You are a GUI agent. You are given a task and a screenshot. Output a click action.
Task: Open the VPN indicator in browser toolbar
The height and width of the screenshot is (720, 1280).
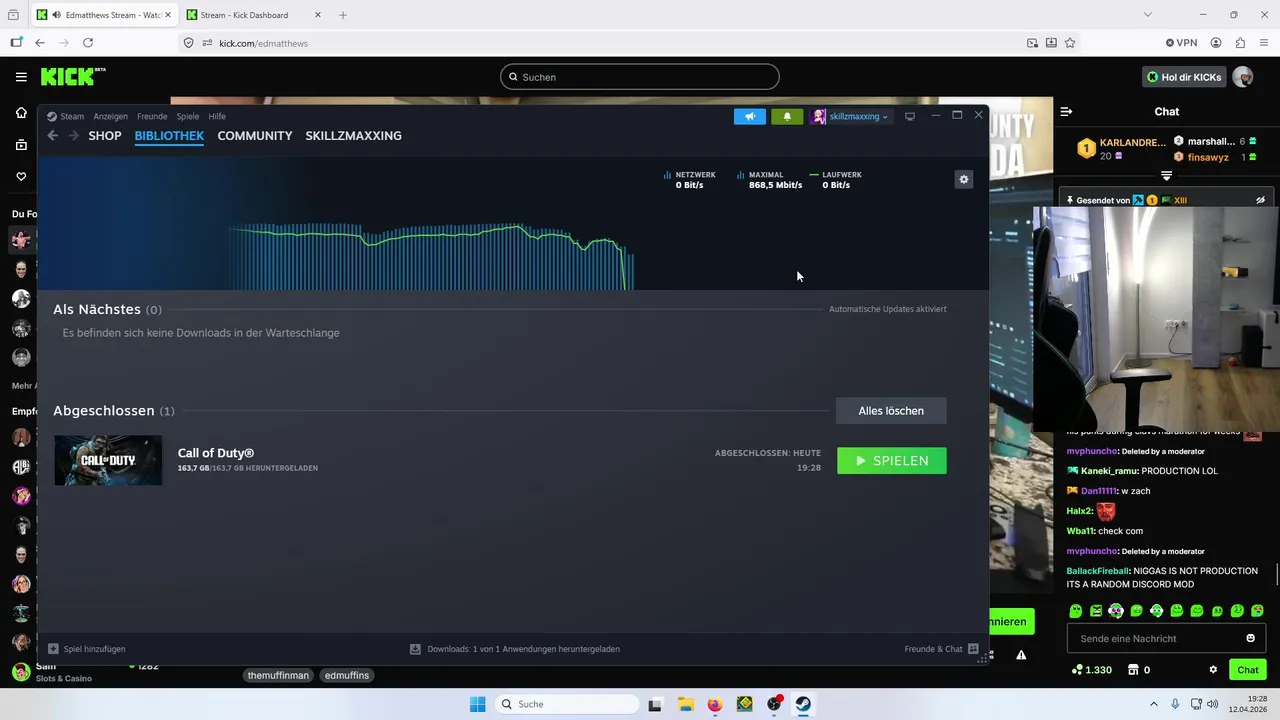pos(1181,43)
